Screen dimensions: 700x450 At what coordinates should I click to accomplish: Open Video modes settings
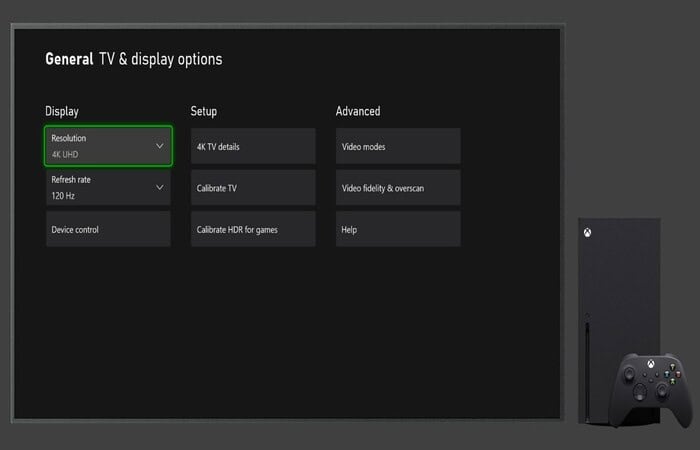(398, 146)
